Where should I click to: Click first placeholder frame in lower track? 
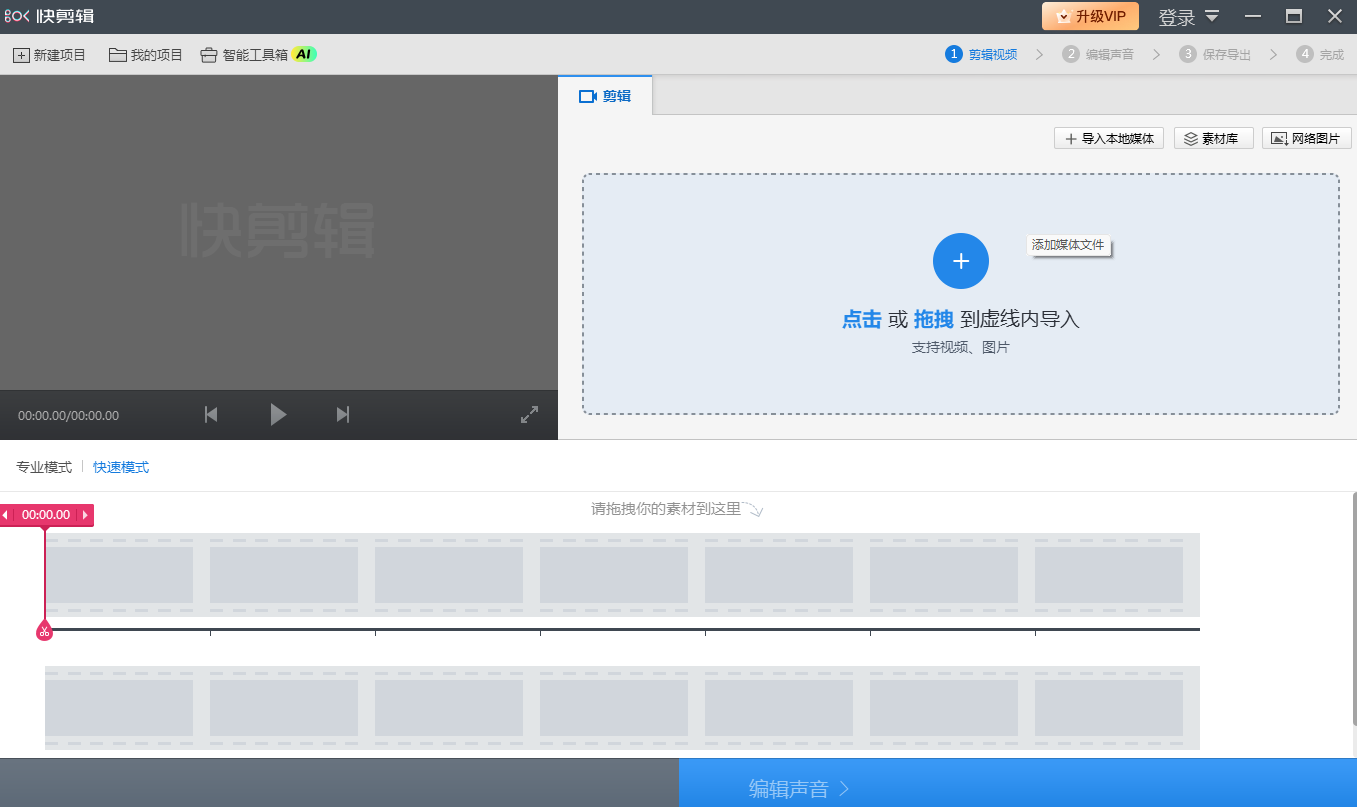119,708
